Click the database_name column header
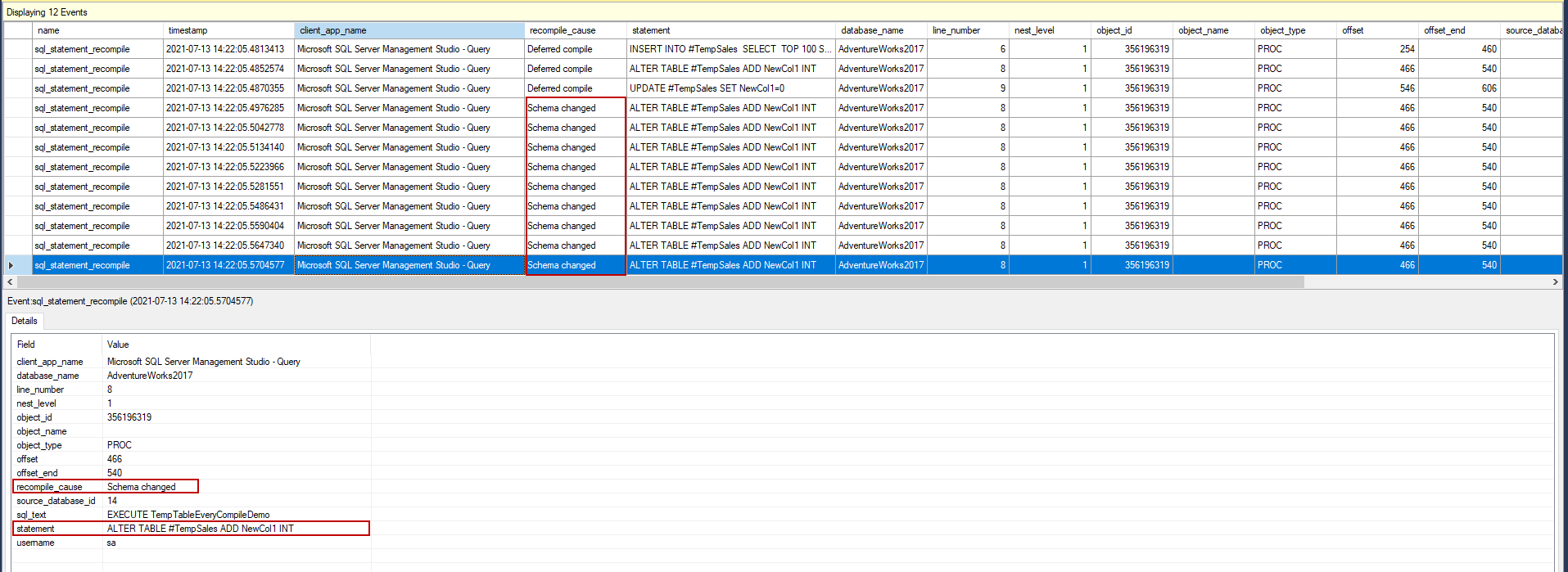 [881, 30]
